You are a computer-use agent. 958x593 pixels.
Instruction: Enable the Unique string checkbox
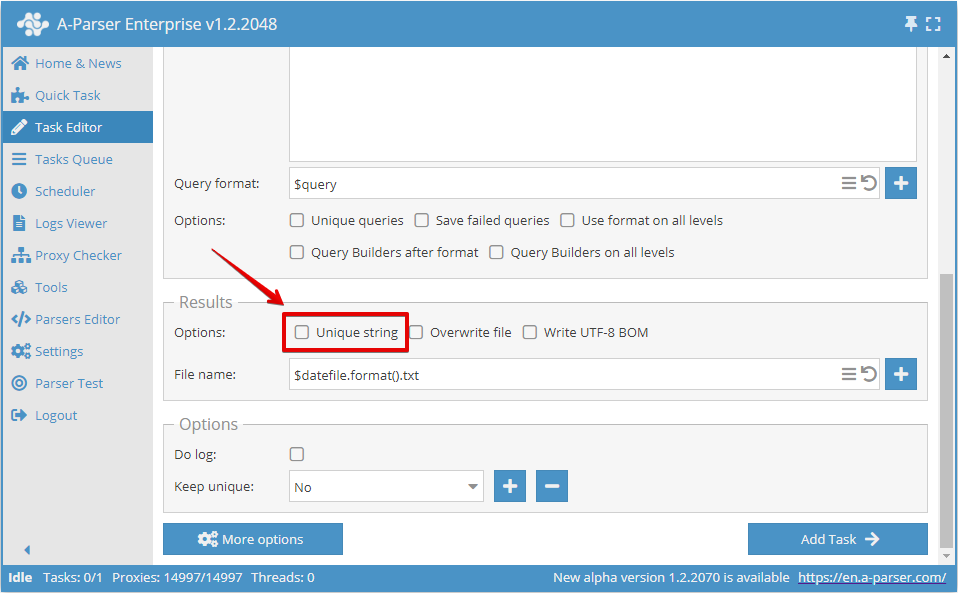tap(302, 332)
